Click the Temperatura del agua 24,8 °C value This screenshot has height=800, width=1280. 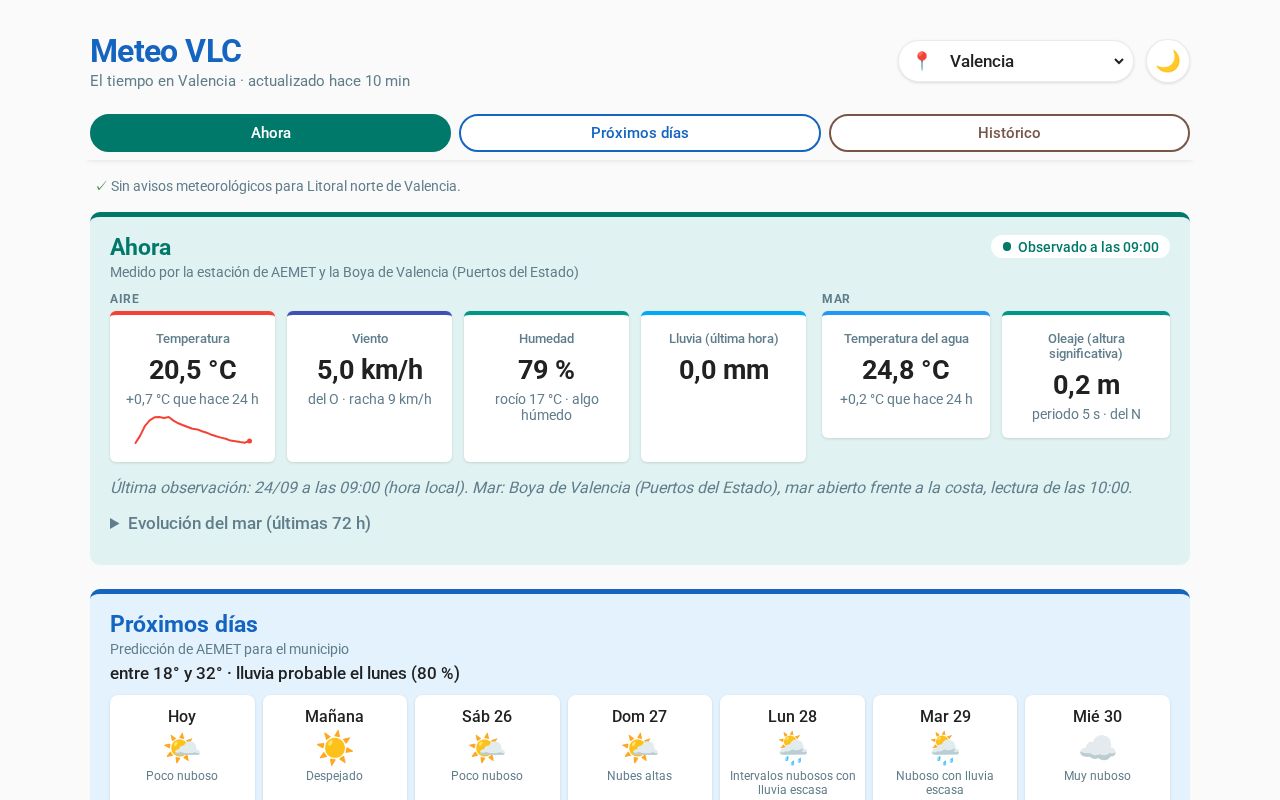click(x=906, y=370)
